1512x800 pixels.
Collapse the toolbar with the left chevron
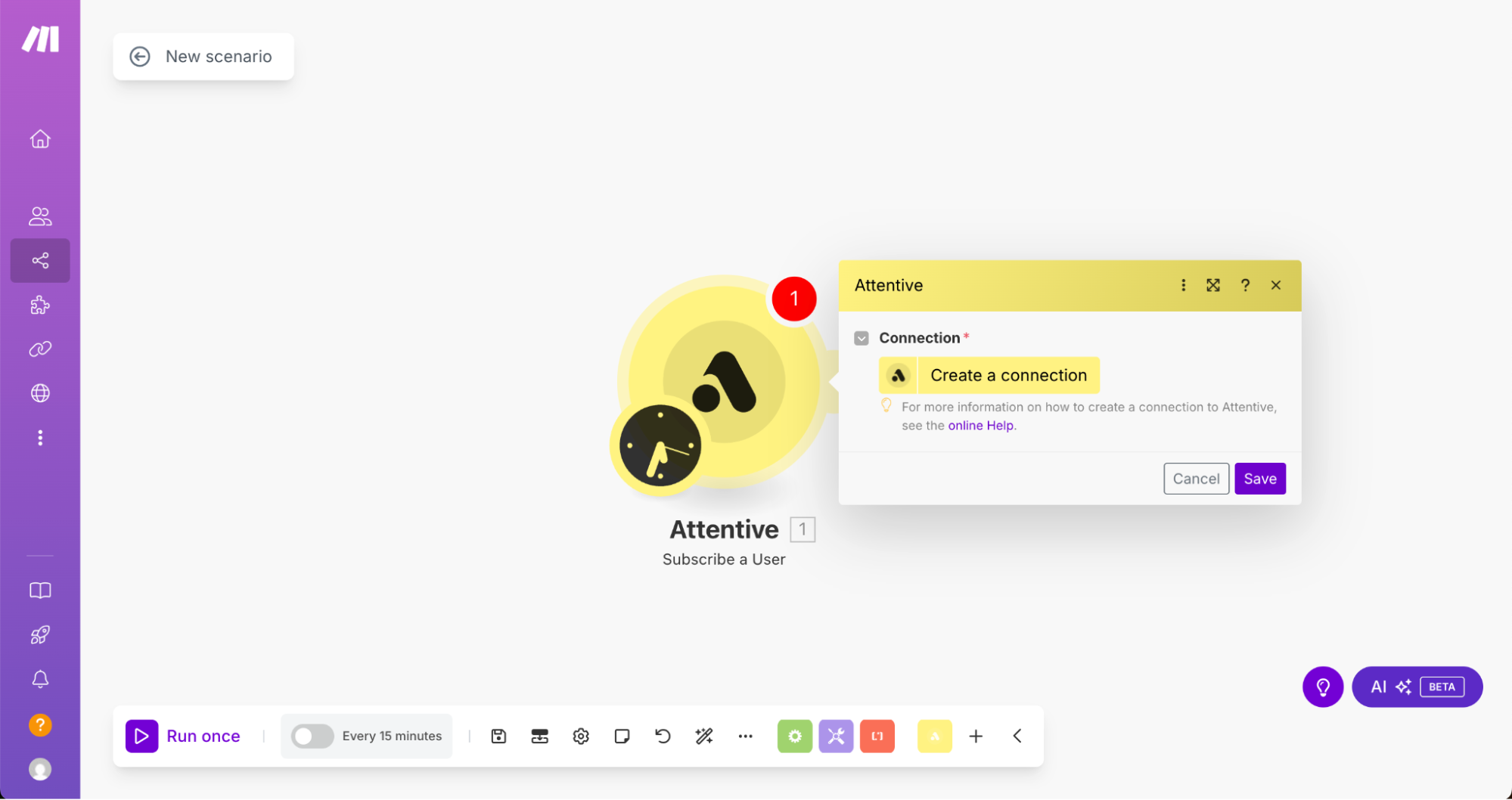pos(1017,736)
